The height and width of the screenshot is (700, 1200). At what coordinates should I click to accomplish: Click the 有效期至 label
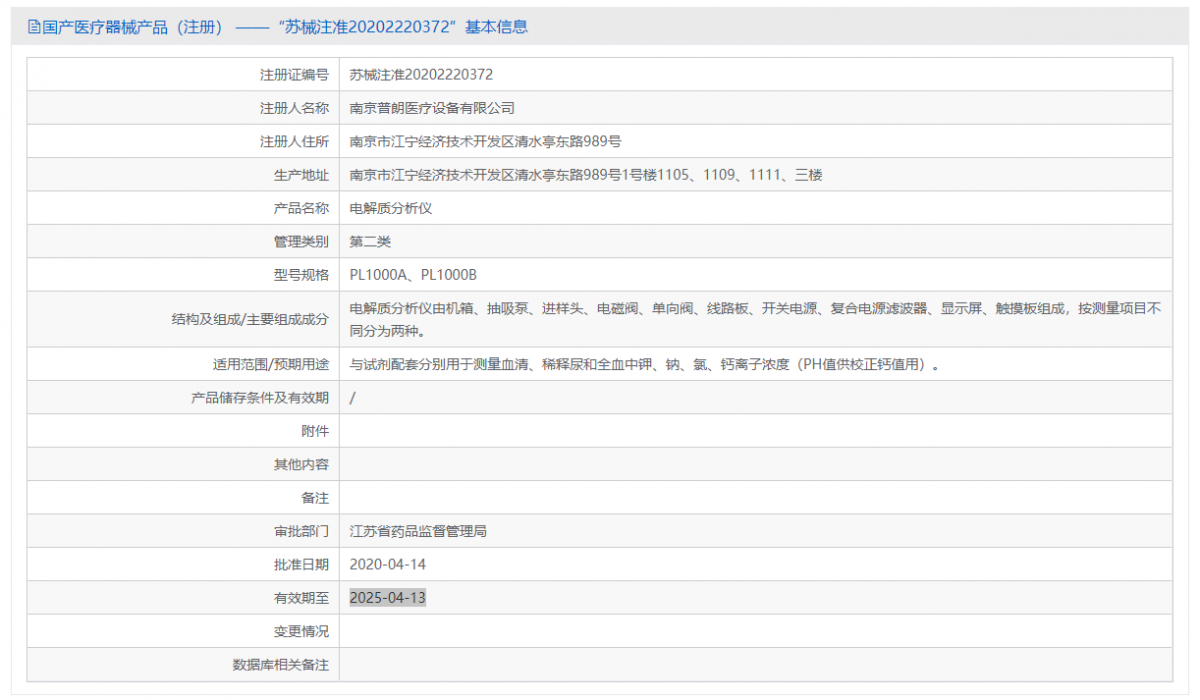(x=301, y=598)
